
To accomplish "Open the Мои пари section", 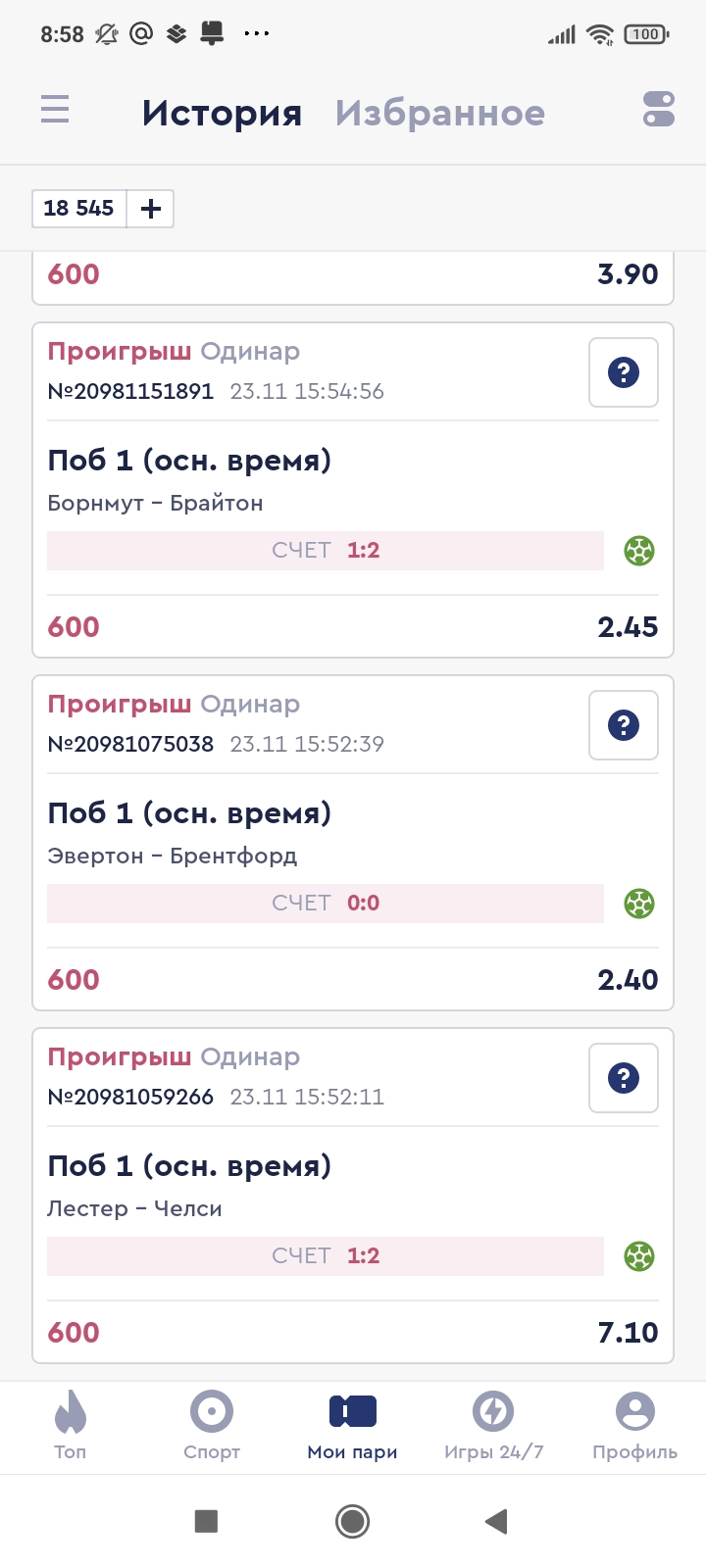I will (353, 1426).
